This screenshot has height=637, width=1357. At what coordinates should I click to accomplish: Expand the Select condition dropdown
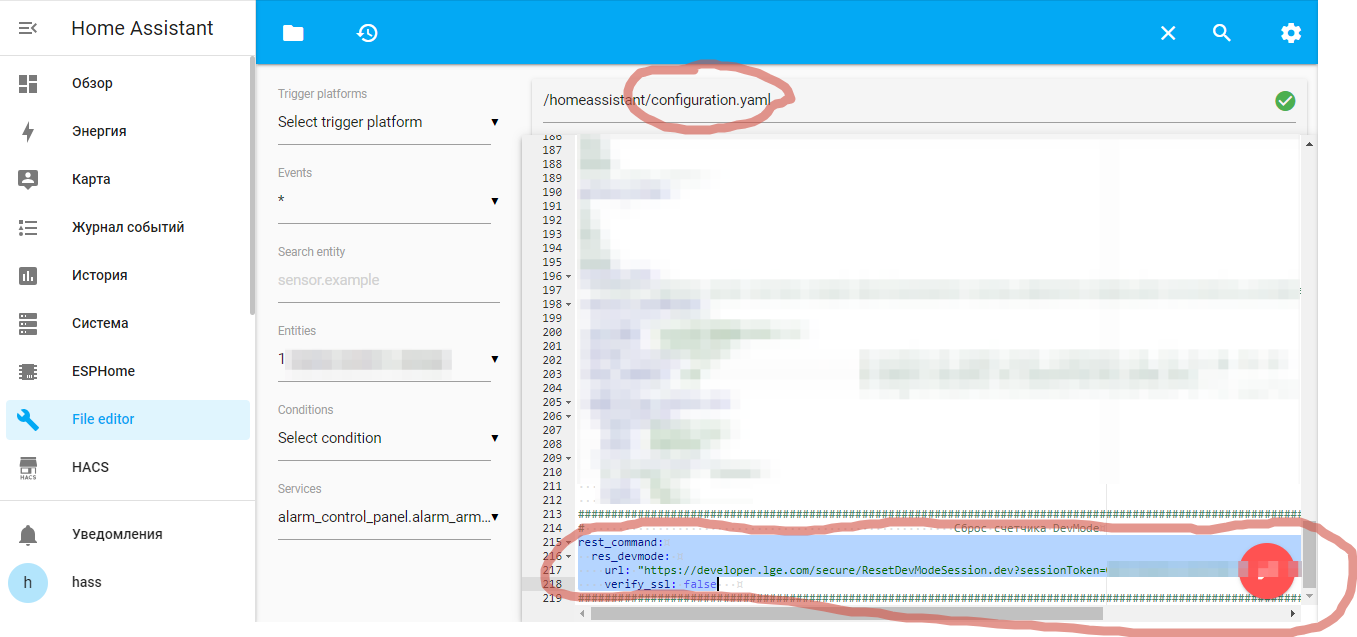[x=388, y=438]
